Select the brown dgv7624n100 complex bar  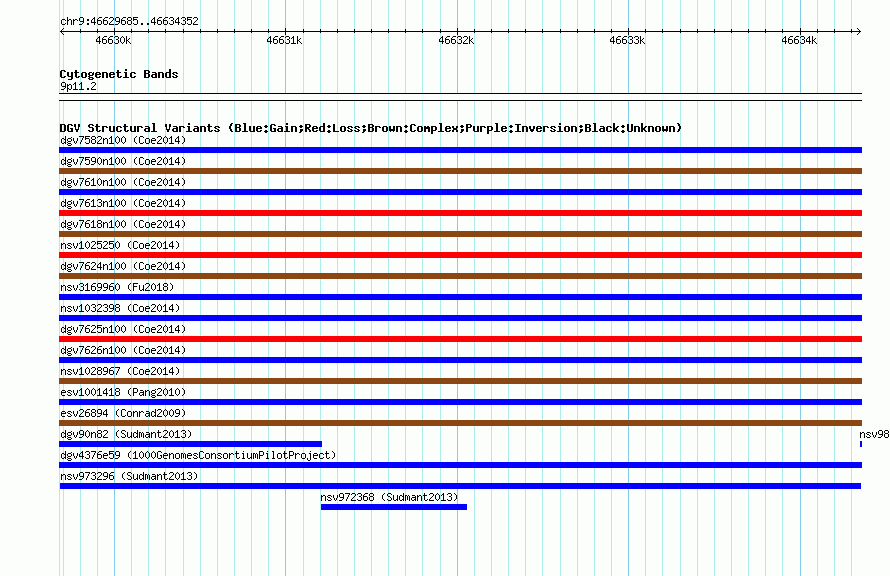(x=460, y=276)
